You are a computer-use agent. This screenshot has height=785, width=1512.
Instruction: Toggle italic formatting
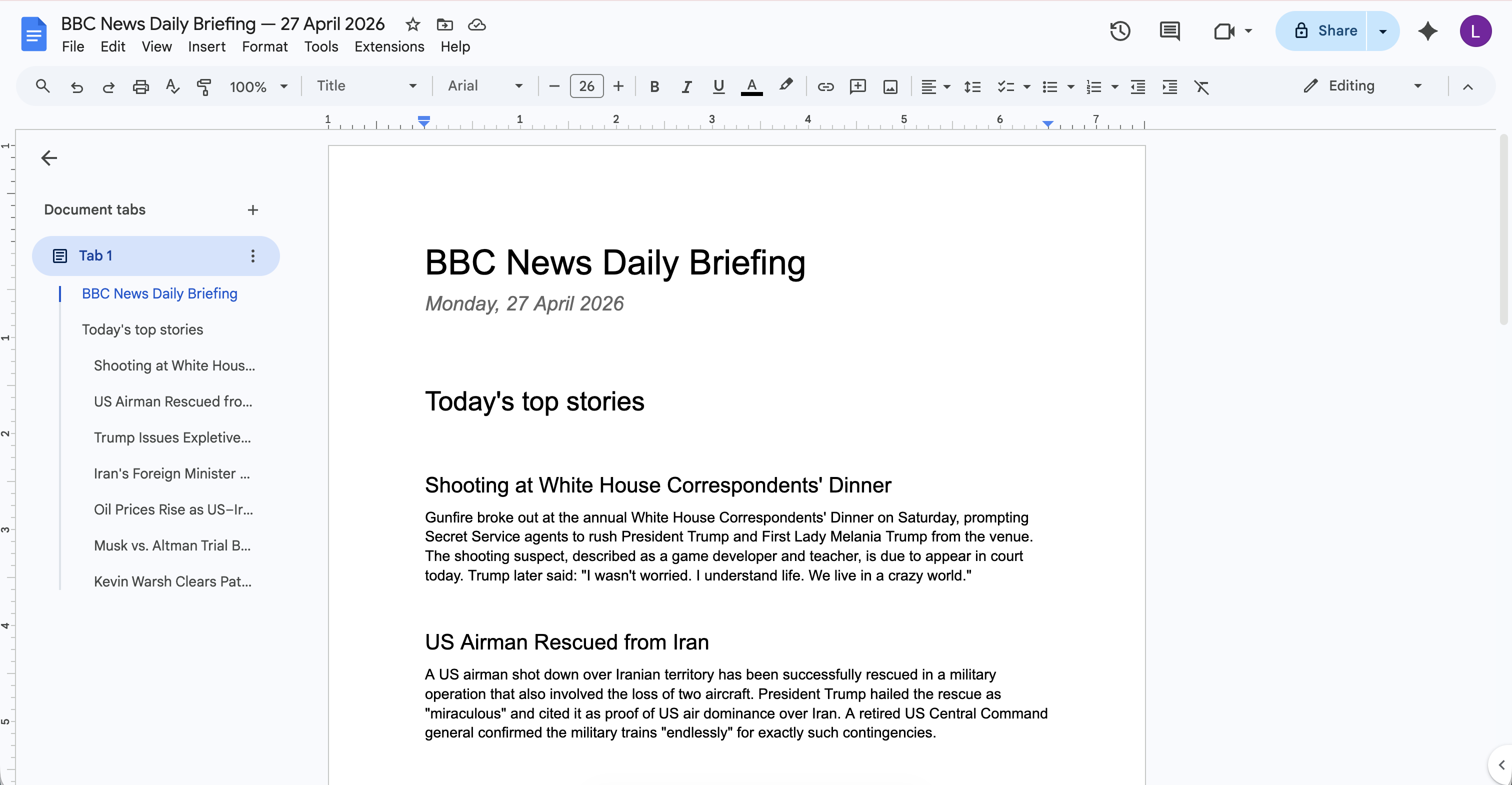(x=686, y=87)
